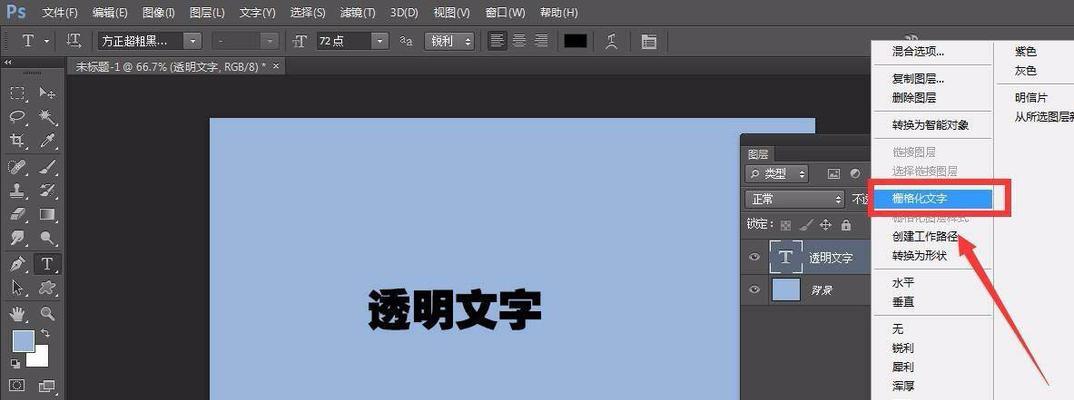Toggle Quick Mask mode
This screenshot has width=1074, height=400.
click(18, 386)
